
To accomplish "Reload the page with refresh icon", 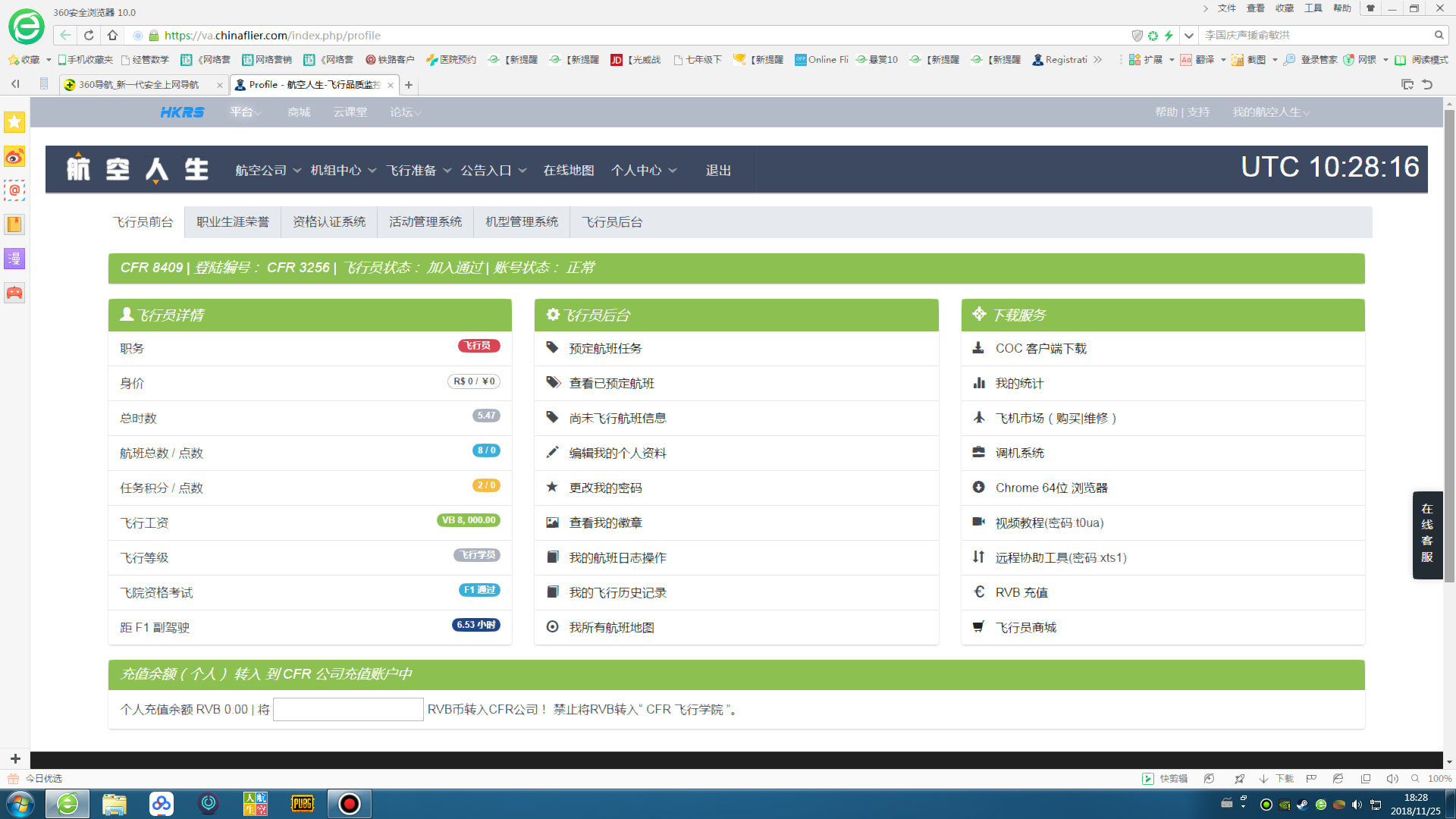I will coord(89,35).
